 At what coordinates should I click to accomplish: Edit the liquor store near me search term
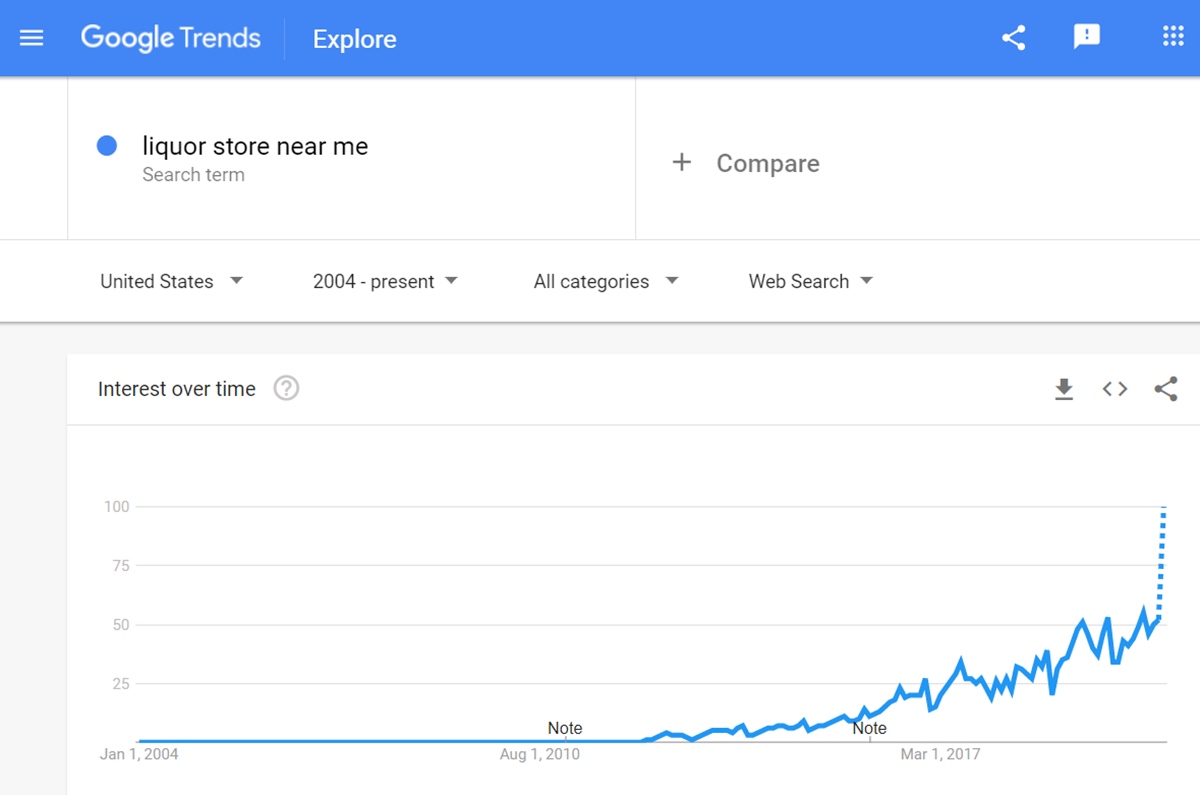coord(255,146)
